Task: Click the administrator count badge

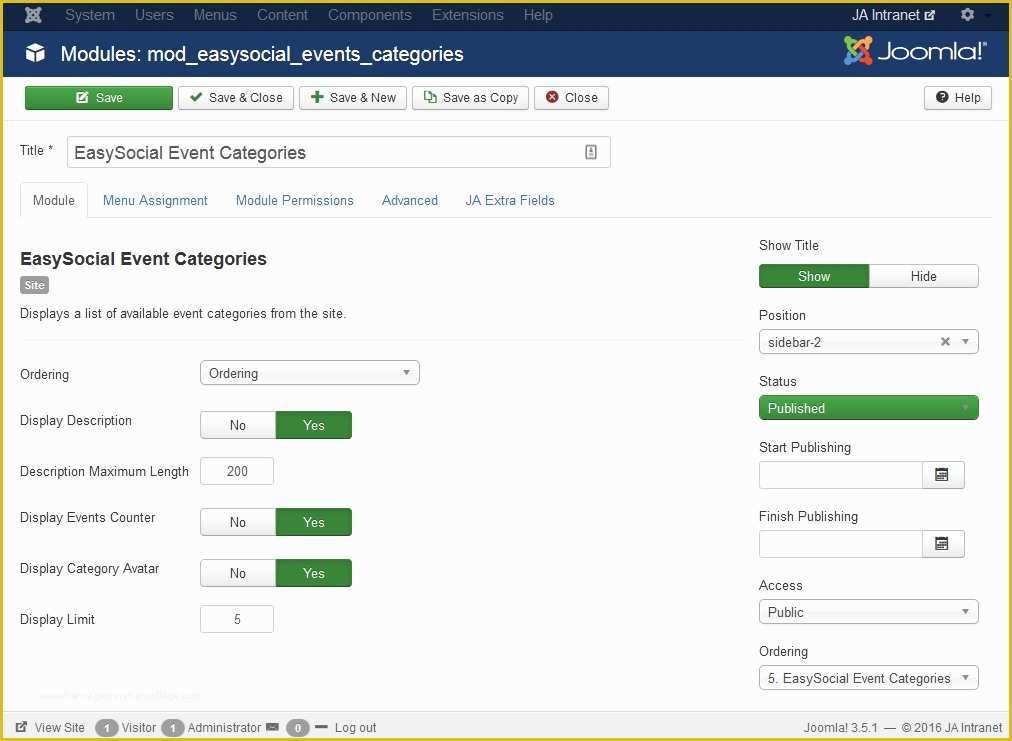Action: (173, 728)
